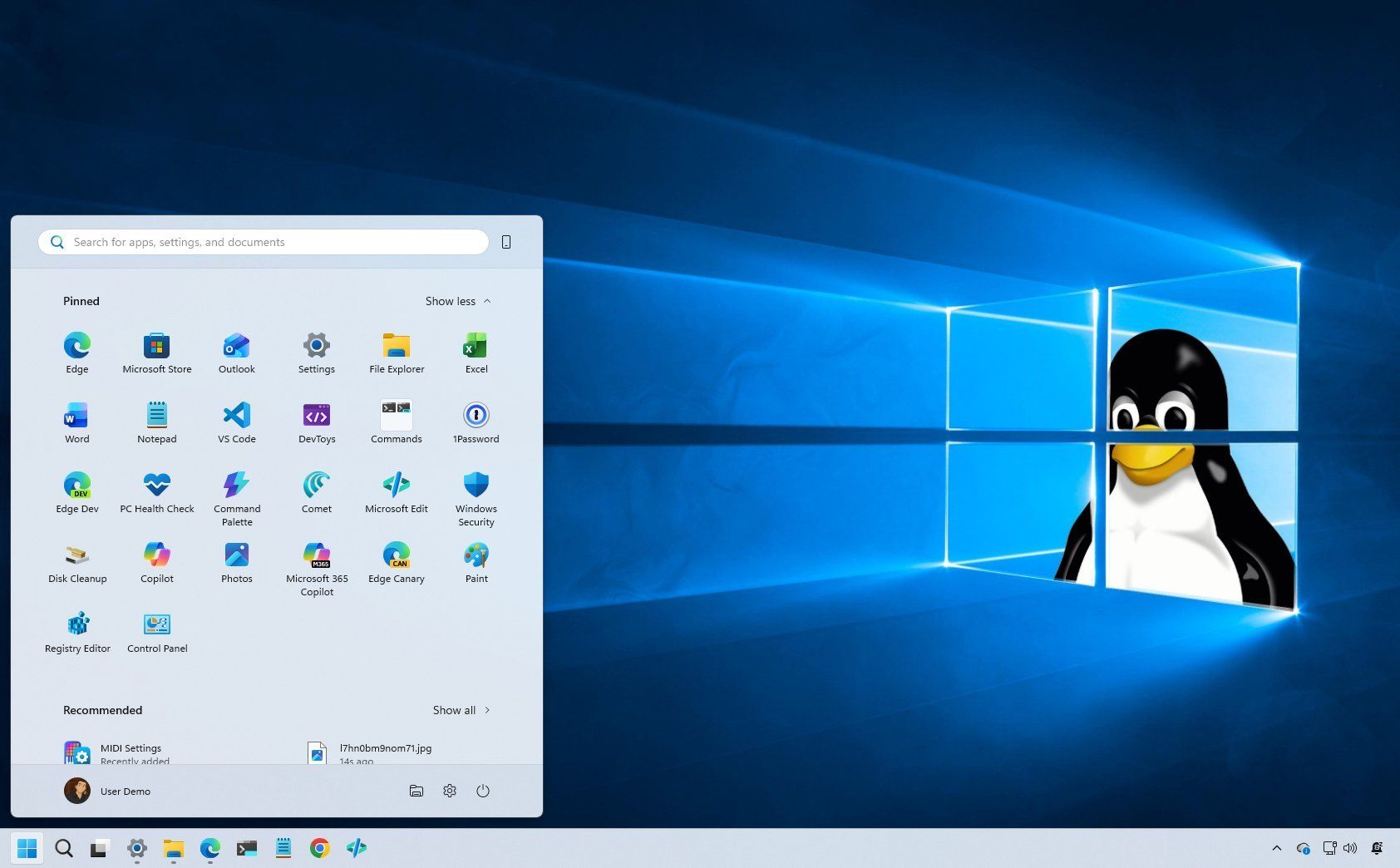The width and height of the screenshot is (1400, 868).
Task: Collapse pinned apps with Show less
Action: tap(457, 301)
